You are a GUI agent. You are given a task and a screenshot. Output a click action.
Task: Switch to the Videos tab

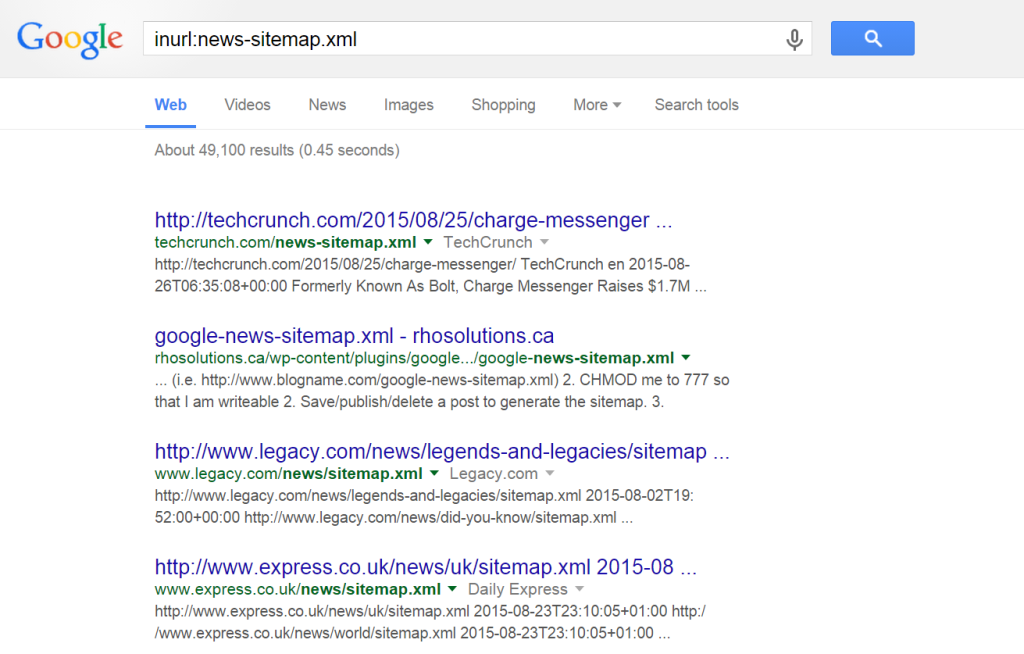point(248,105)
